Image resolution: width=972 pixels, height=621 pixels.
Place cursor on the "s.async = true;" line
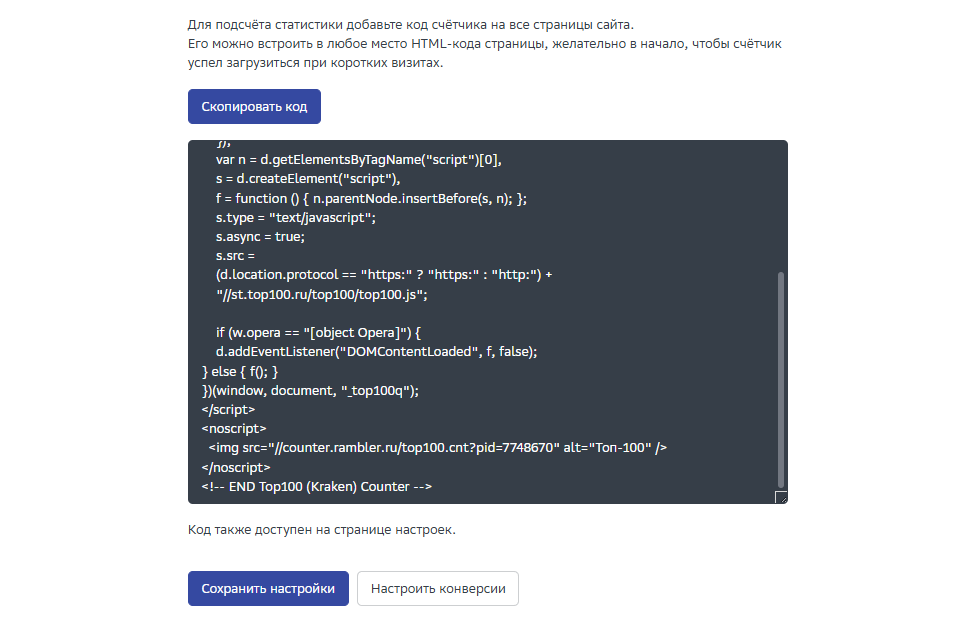[x=260, y=237]
